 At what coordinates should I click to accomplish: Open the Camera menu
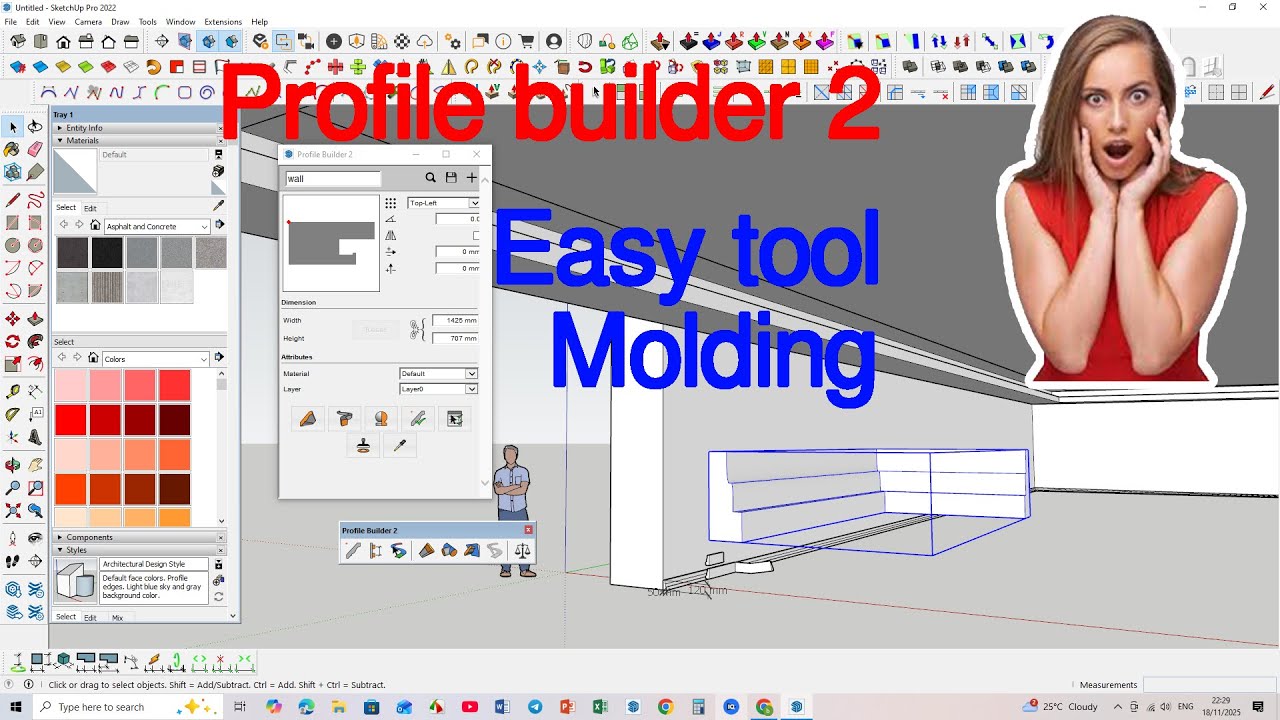coord(88,21)
